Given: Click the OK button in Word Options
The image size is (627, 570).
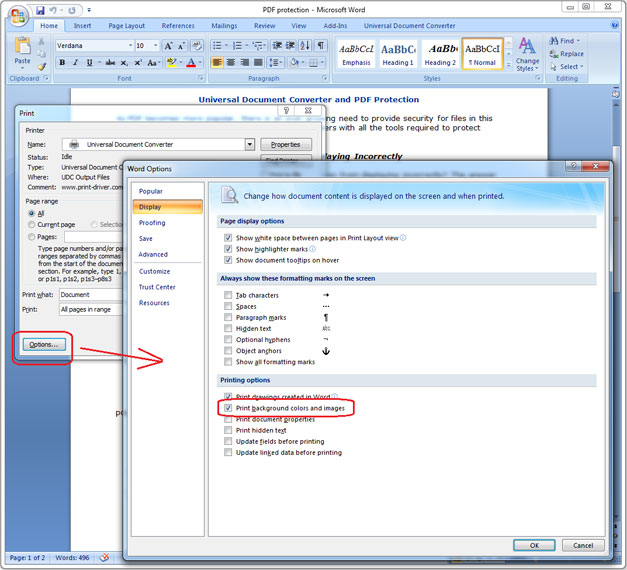Looking at the screenshot, I should [534, 545].
